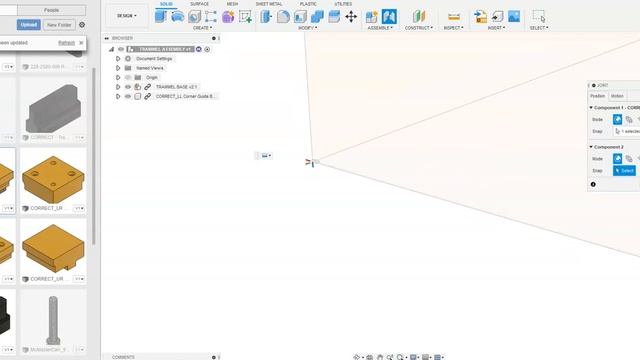
Task: Select Between Two Faces mode for Component 2
Action: coord(629,159)
